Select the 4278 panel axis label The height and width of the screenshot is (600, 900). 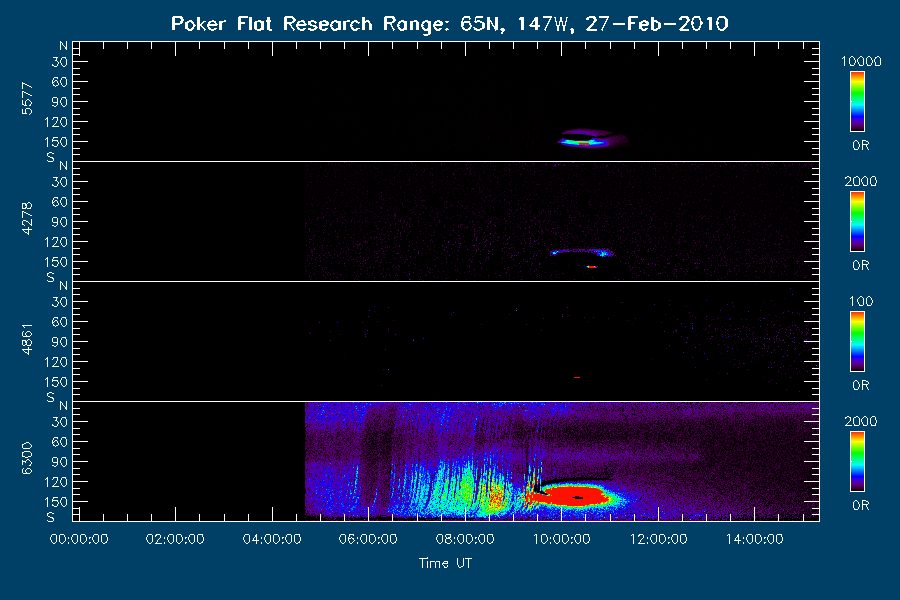(x=27, y=219)
